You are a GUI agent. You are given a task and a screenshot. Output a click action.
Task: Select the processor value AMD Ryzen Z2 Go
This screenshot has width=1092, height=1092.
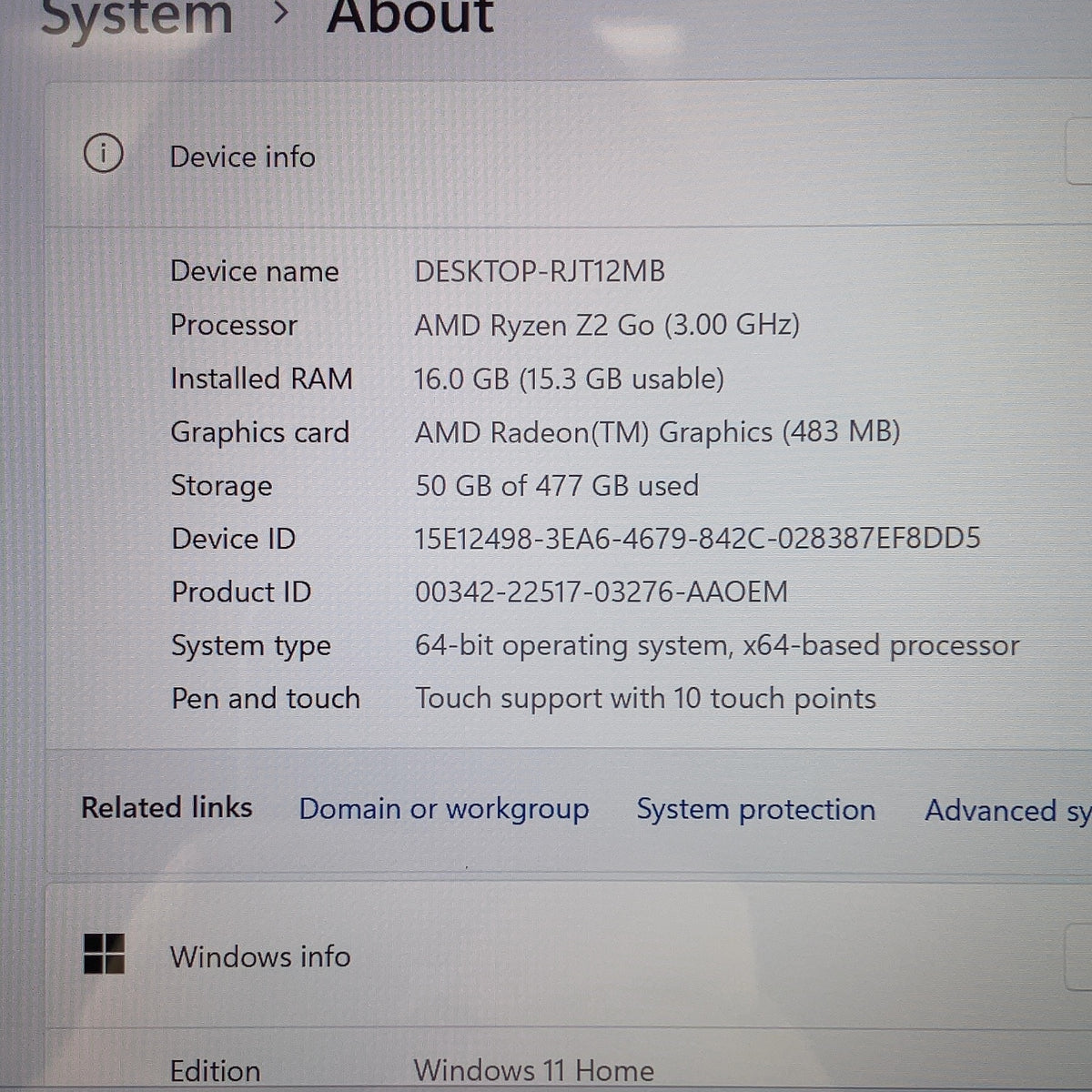607,325
